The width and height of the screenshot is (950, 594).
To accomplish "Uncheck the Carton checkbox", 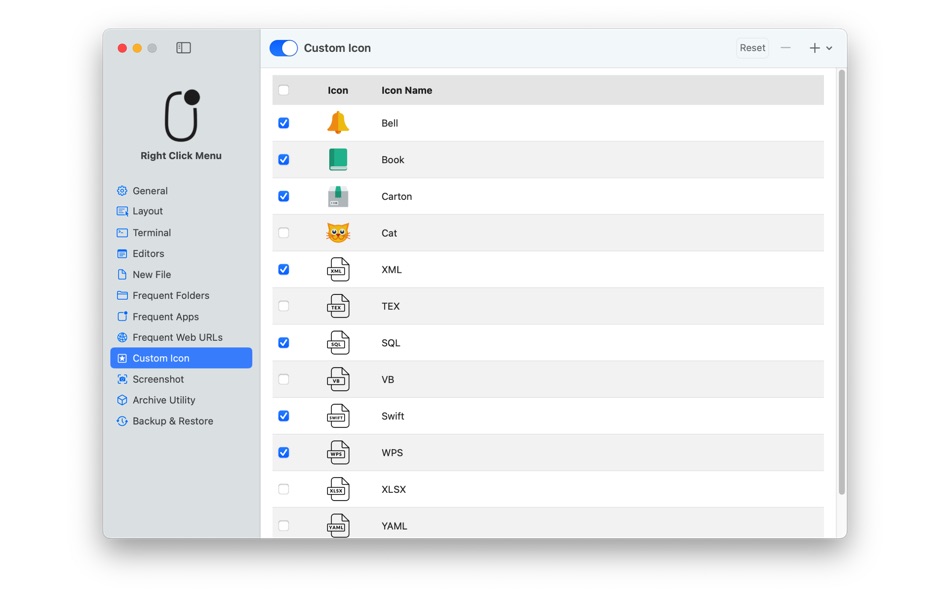I will [284, 196].
